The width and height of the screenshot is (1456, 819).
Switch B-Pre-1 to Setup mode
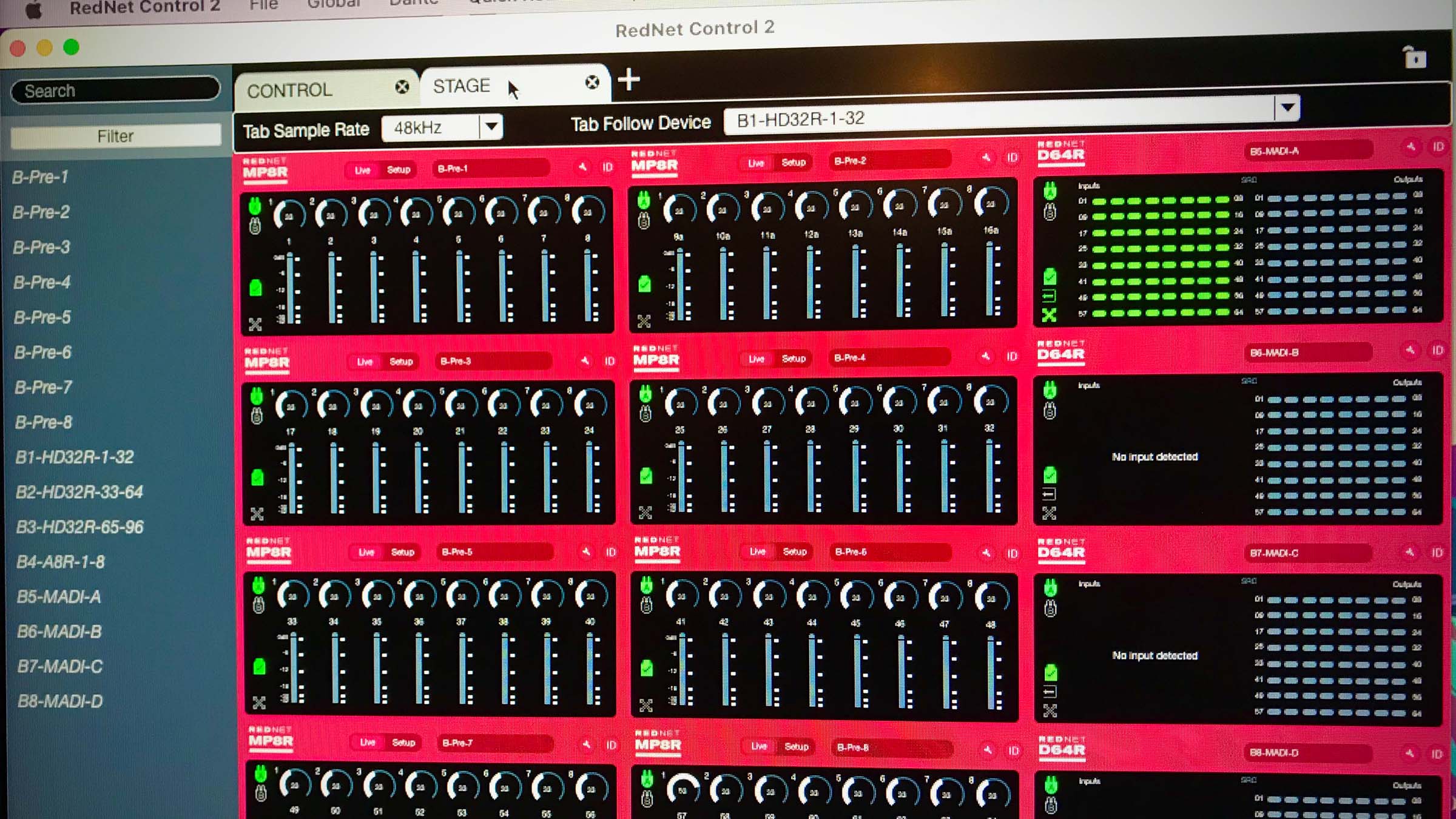point(399,169)
